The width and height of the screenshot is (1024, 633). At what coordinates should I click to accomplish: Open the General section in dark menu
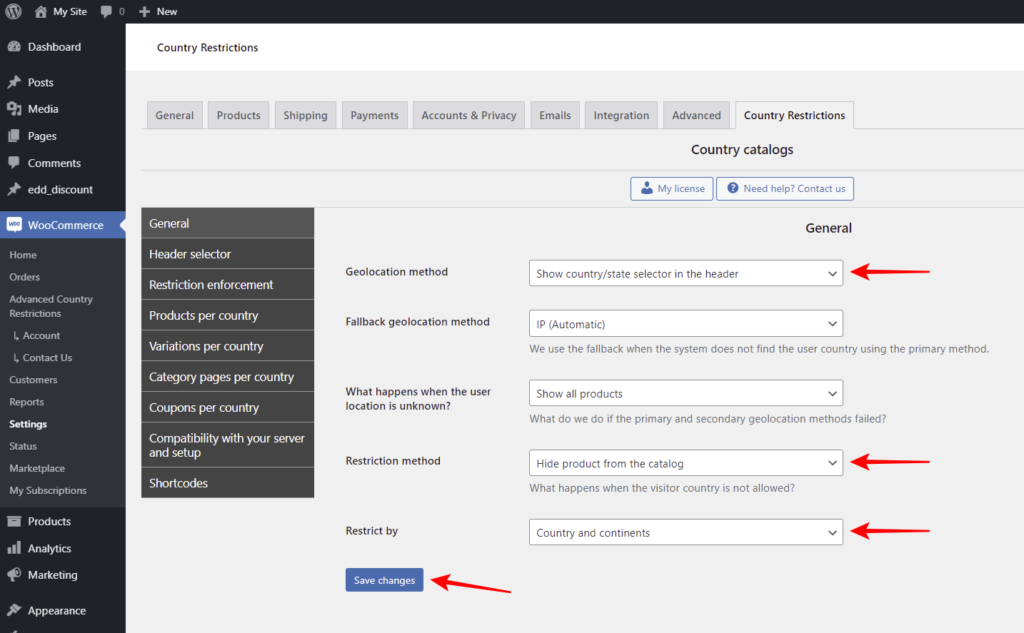[227, 223]
